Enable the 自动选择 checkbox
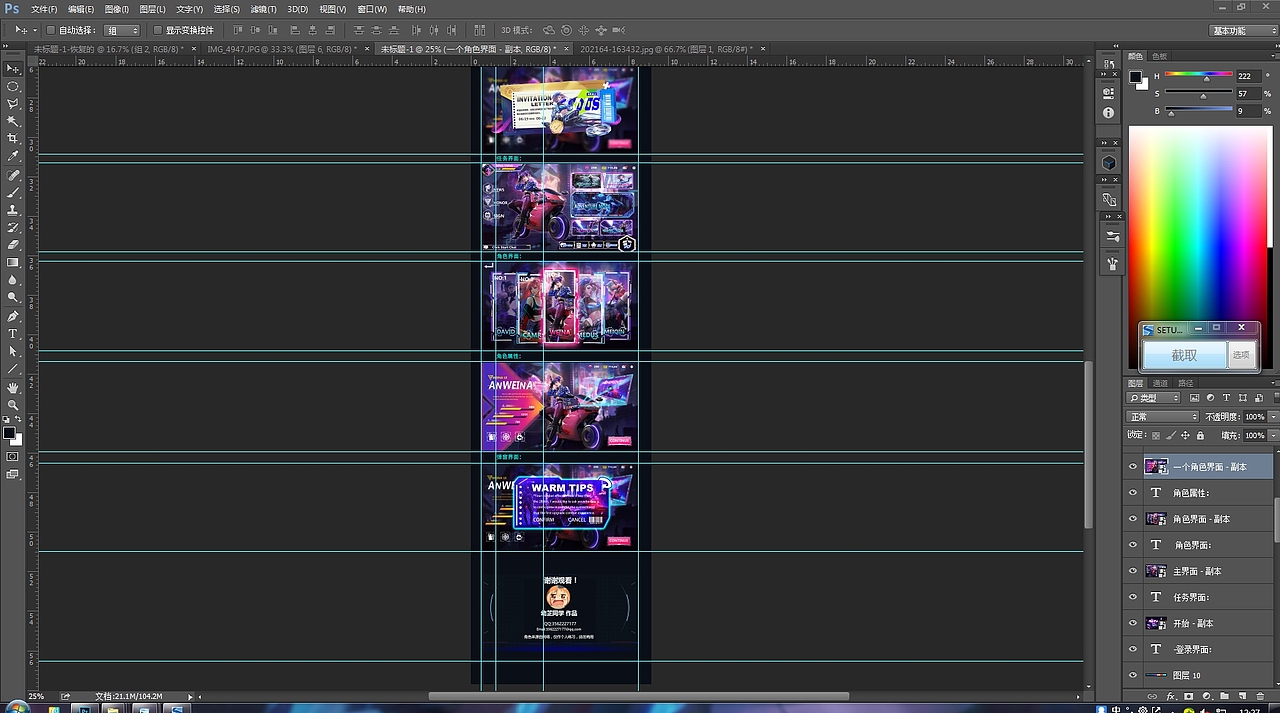 pyautogui.click(x=51, y=30)
